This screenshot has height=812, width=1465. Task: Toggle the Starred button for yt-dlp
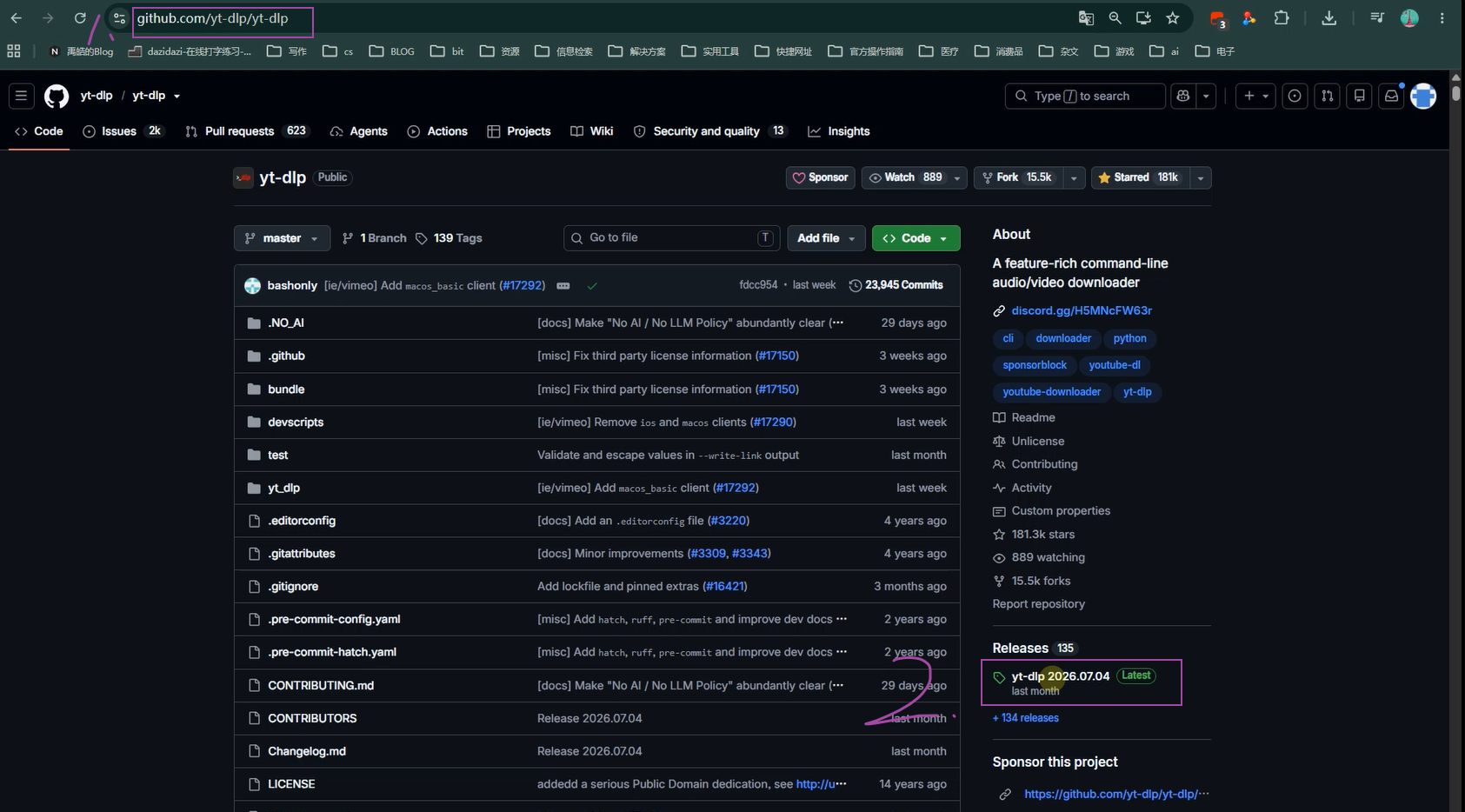click(x=1139, y=177)
